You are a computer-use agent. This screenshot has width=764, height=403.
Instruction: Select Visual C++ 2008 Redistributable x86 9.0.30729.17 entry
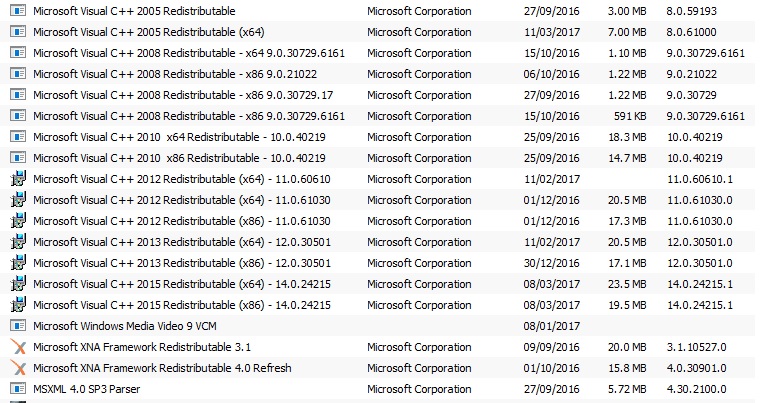pos(183,95)
